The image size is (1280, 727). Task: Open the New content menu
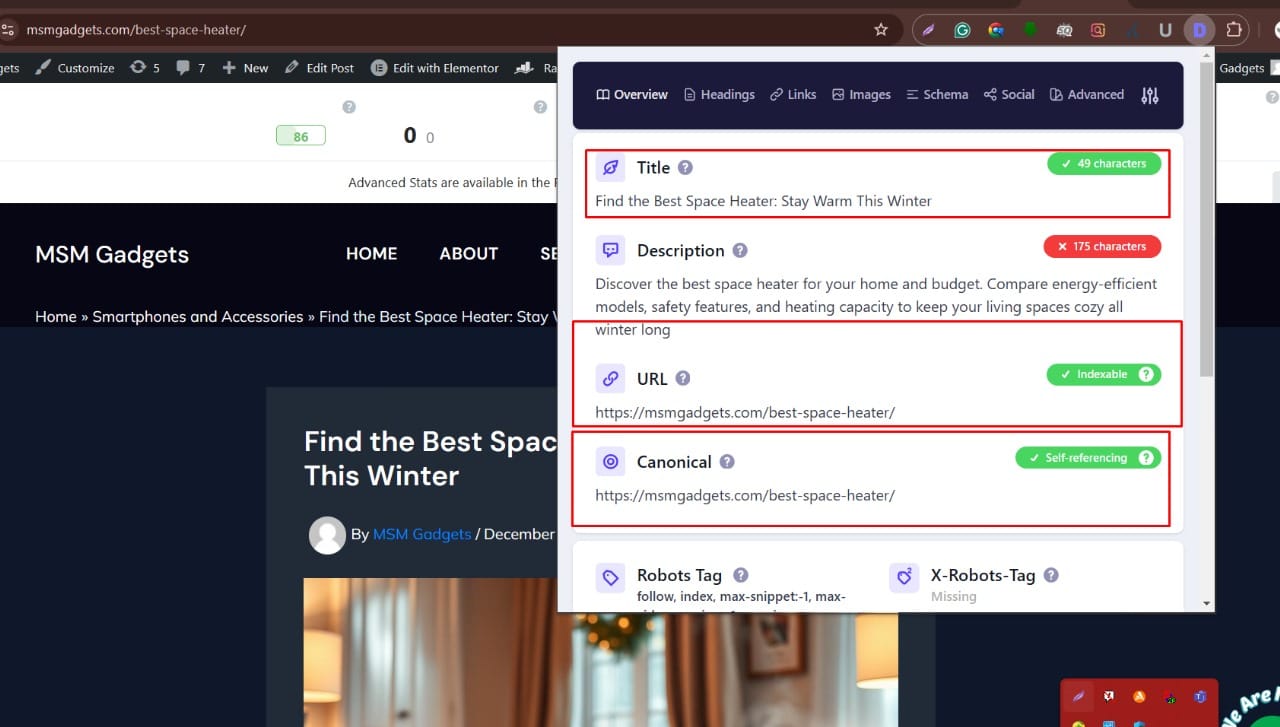pyautogui.click(x=245, y=68)
